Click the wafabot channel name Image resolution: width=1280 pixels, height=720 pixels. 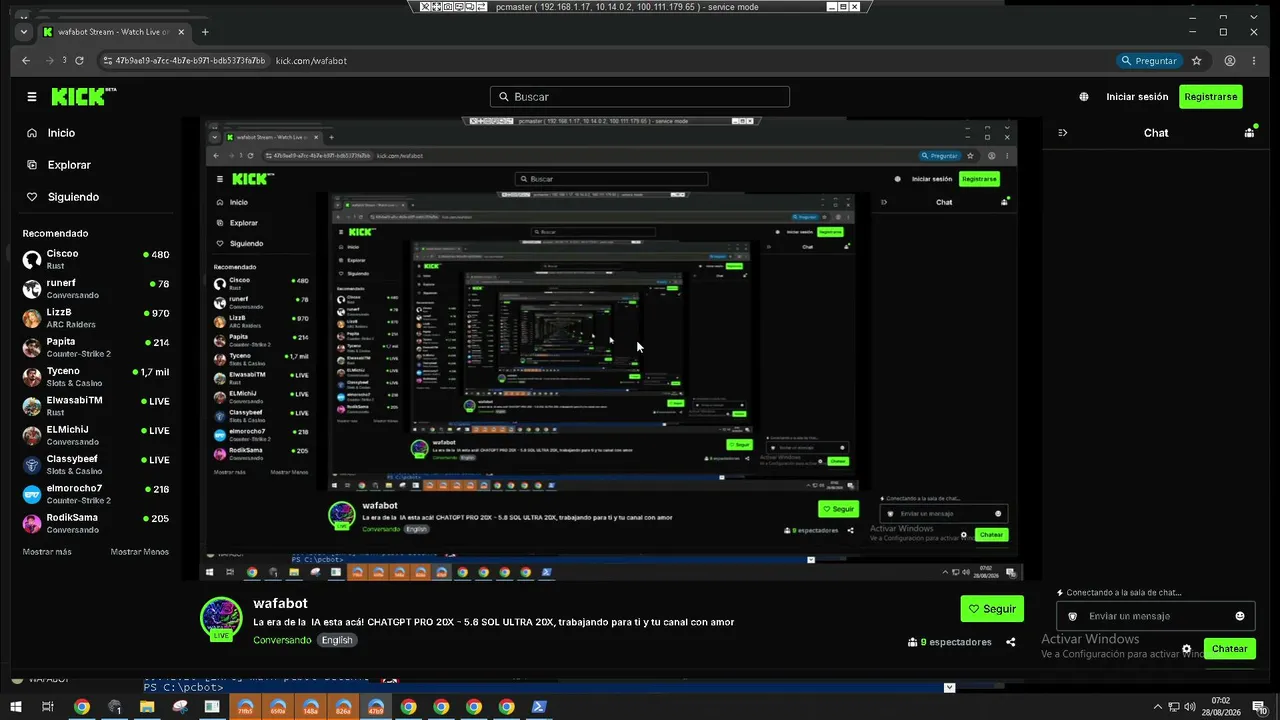click(x=280, y=603)
